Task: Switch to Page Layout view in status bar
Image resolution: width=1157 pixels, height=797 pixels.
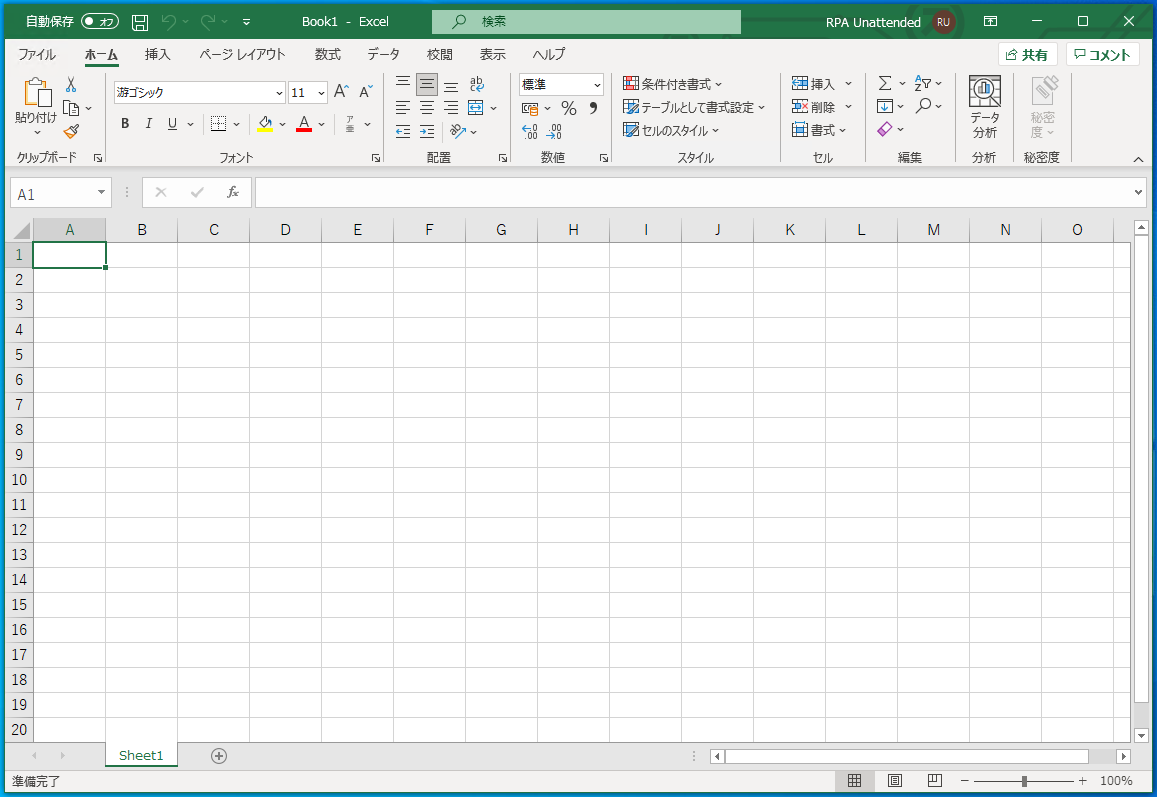Action: (x=895, y=781)
